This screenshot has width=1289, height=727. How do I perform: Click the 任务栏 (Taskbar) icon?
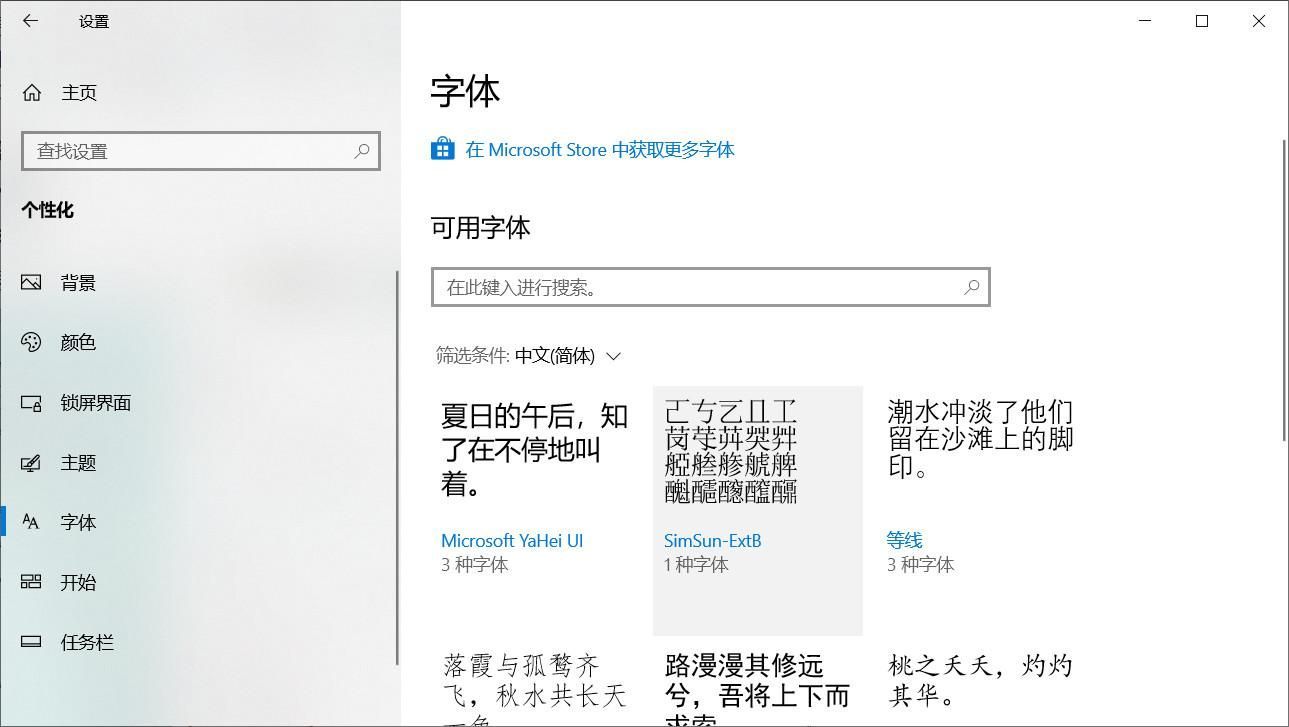click(33, 642)
